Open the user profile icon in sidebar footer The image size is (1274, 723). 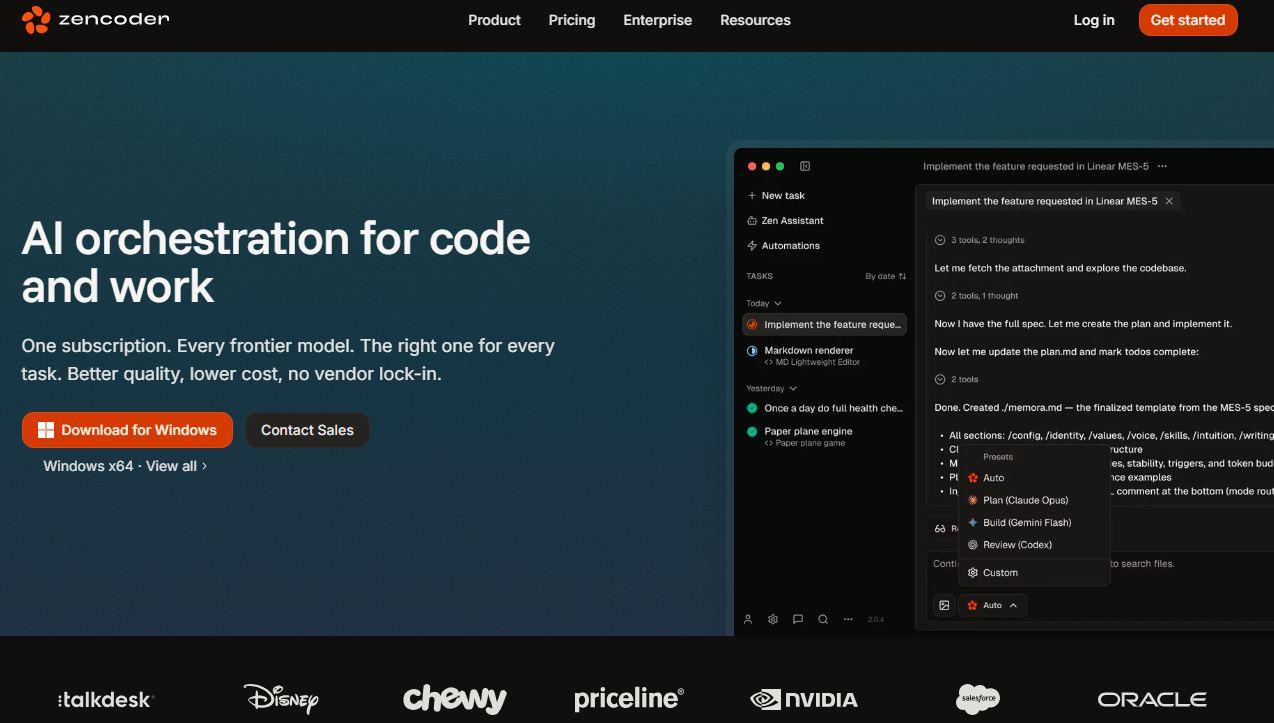(748, 619)
